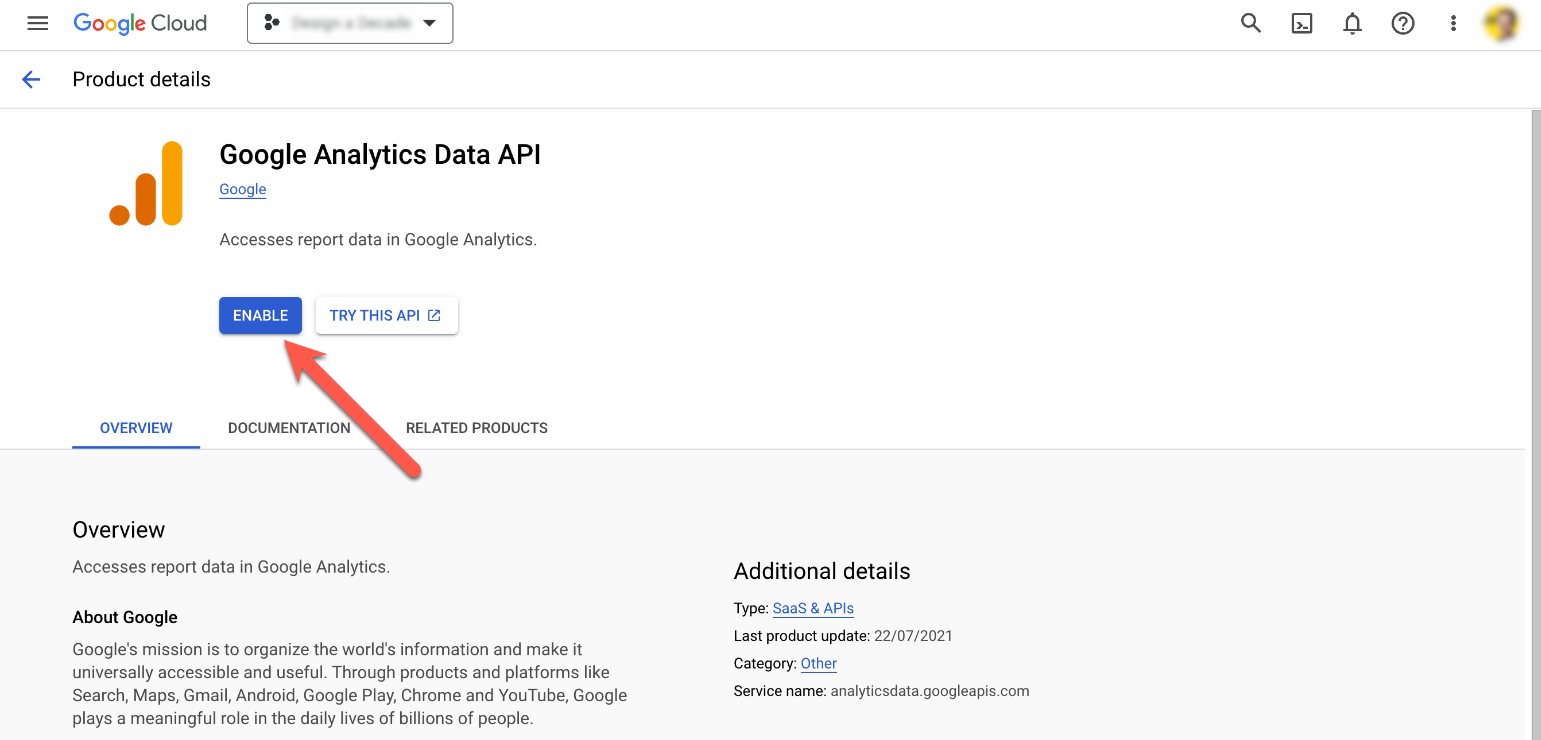Activate Cloud Shell terminal icon
This screenshot has height=740, width=1541.
coord(1302,23)
